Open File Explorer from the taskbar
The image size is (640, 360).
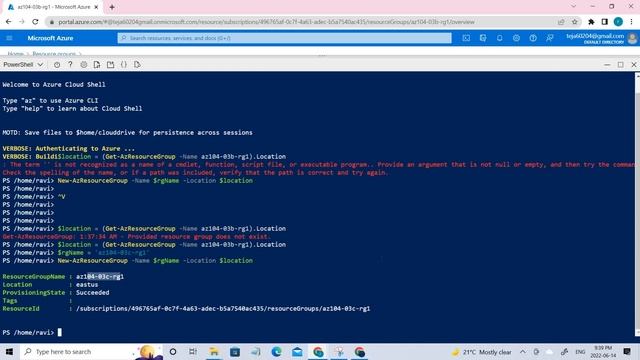pos(214,351)
